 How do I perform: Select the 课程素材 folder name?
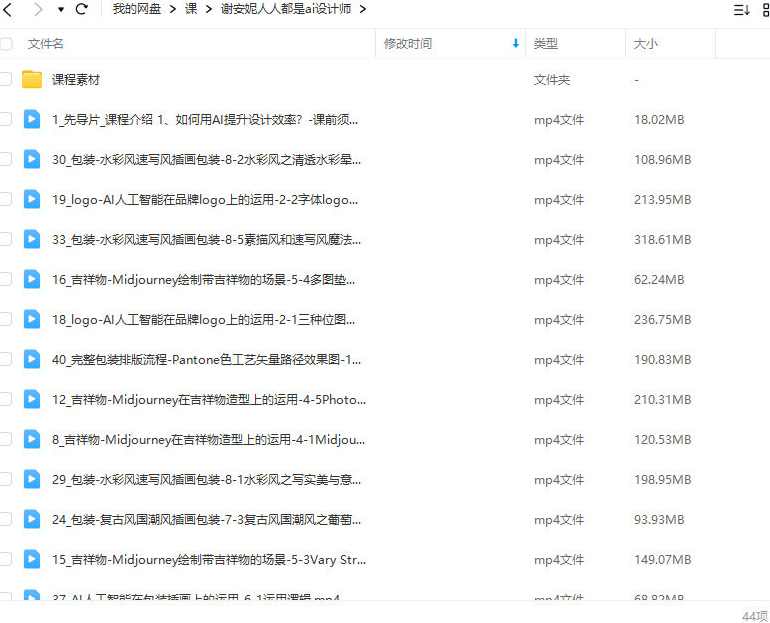(x=76, y=80)
